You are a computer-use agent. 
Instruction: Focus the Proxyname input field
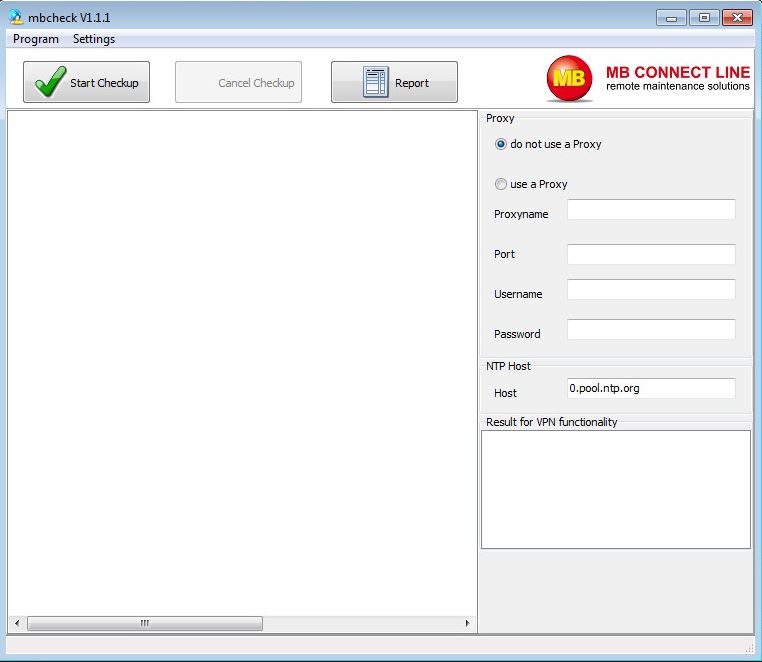pos(651,209)
